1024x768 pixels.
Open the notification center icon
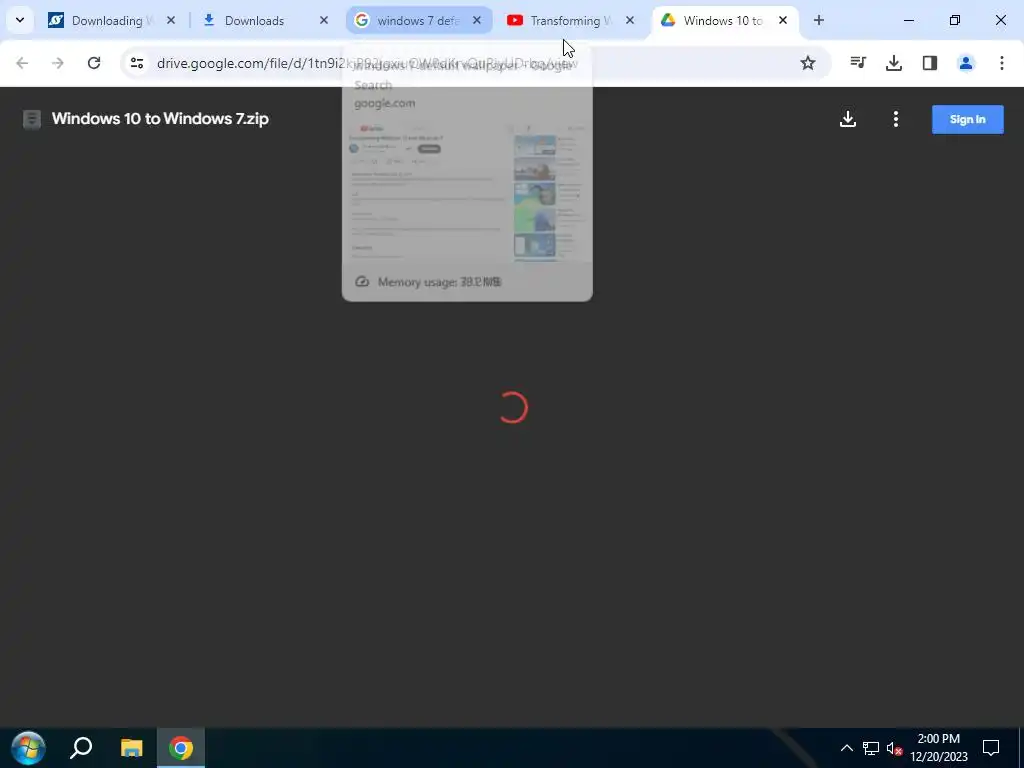[991, 748]
